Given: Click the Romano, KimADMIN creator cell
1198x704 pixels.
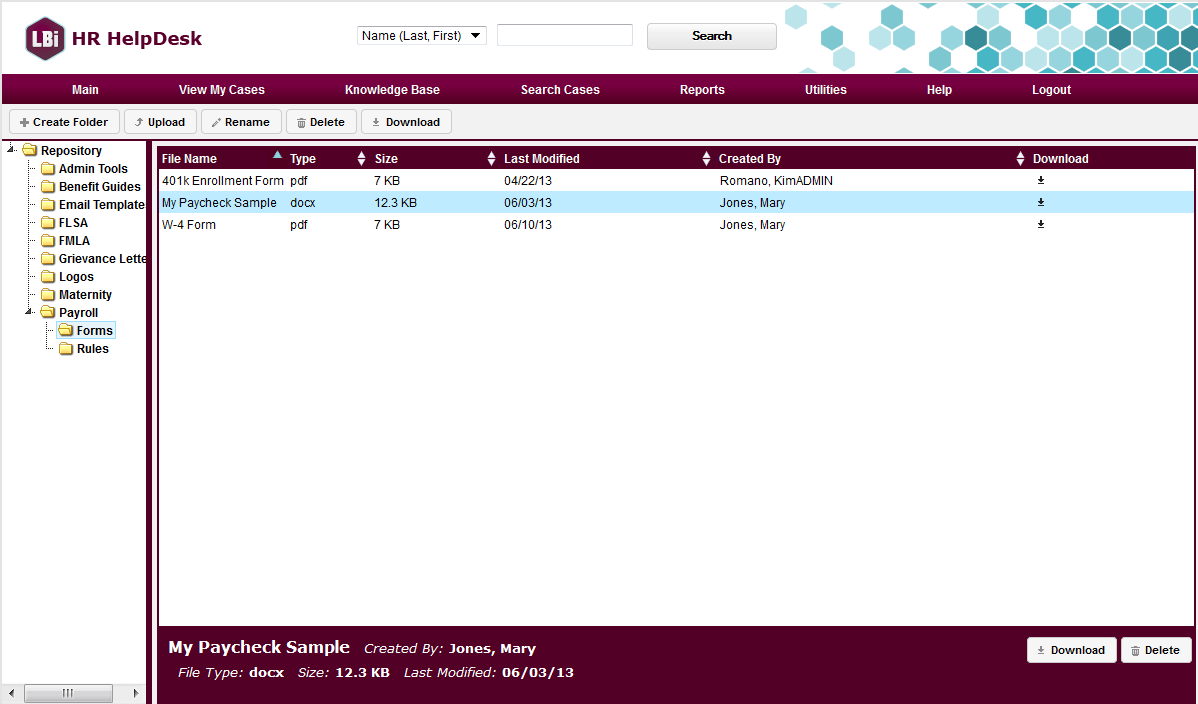Looking at the screenshot, I should (776, 180).
